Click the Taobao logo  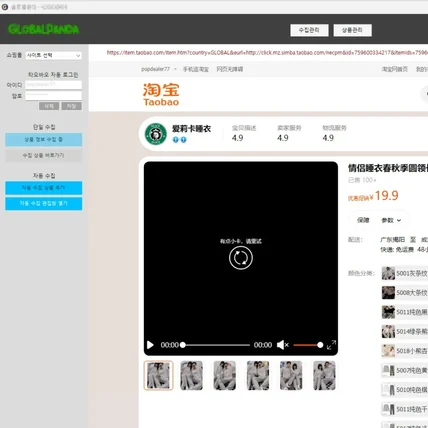pos(161,95)
